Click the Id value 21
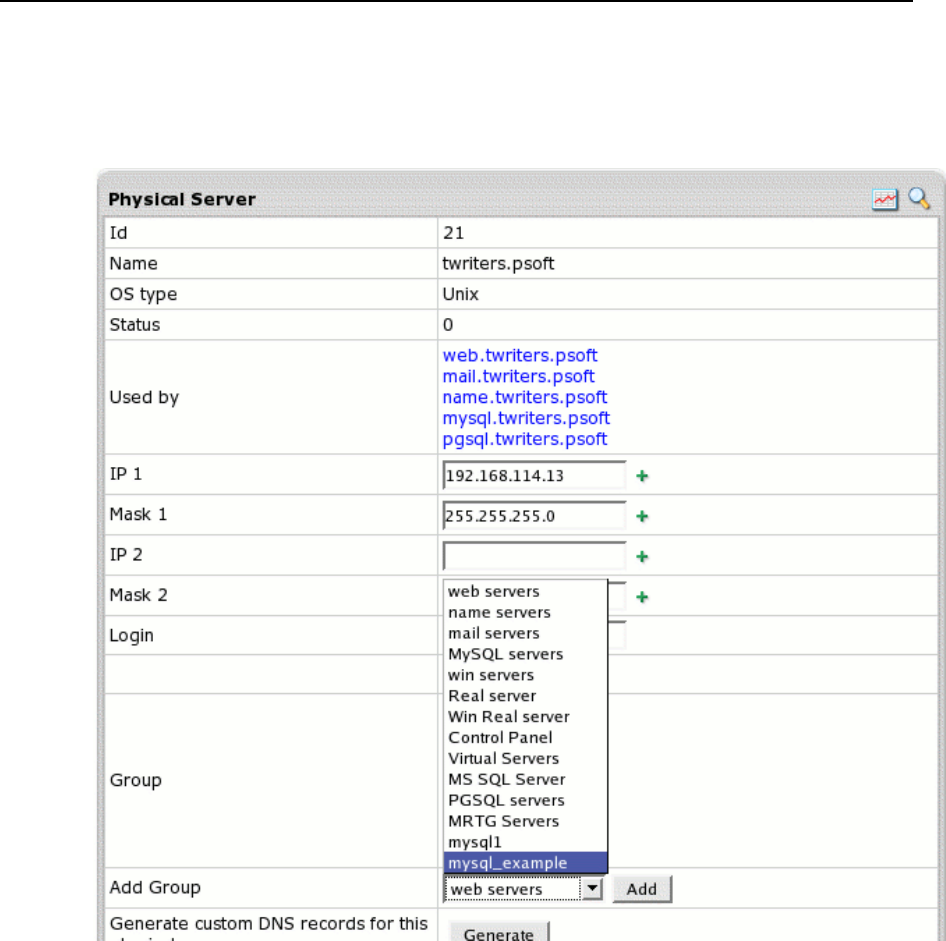The image size is (946, 941). 453,233
